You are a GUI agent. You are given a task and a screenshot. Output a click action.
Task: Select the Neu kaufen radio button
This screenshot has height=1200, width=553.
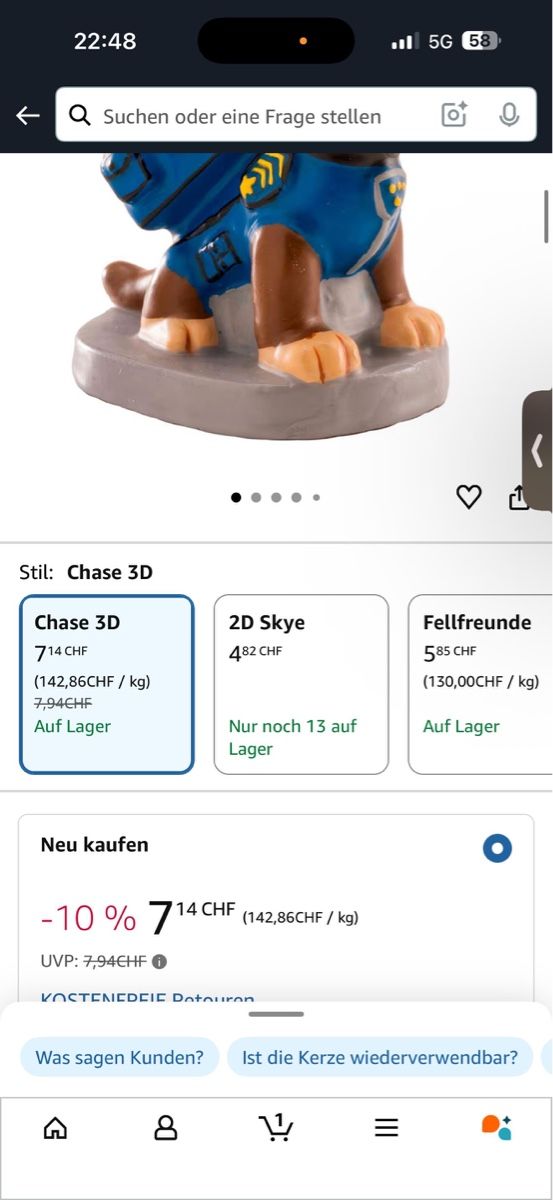pos(497,849)
